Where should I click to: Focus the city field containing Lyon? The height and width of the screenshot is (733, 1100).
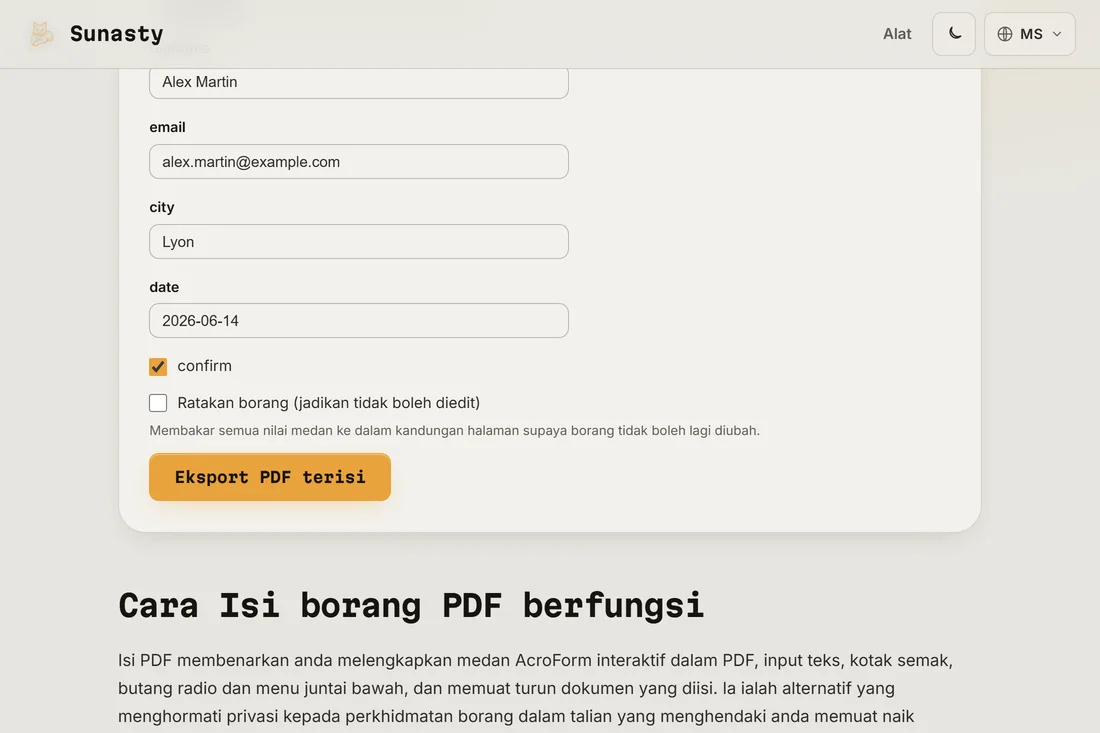[x=358, y=241]
